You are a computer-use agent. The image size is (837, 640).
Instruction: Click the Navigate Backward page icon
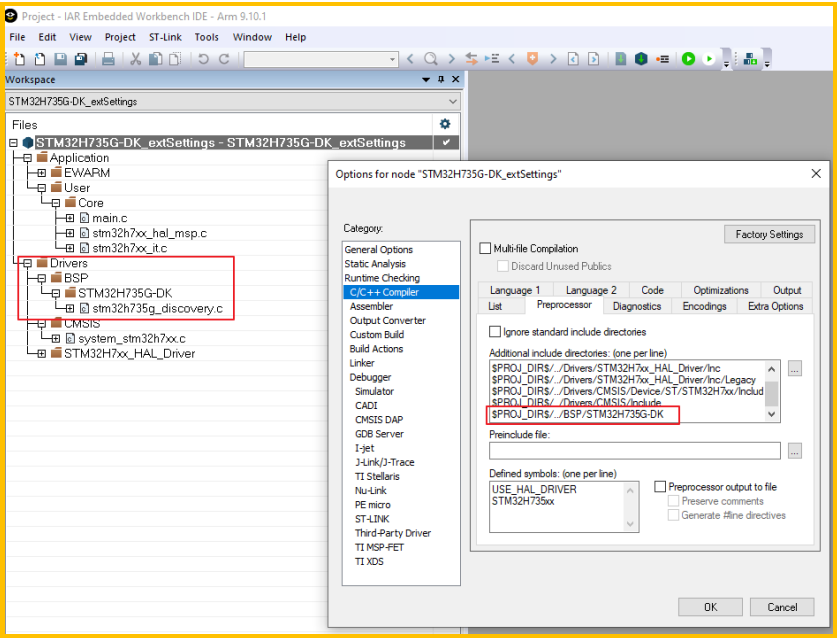573,59
